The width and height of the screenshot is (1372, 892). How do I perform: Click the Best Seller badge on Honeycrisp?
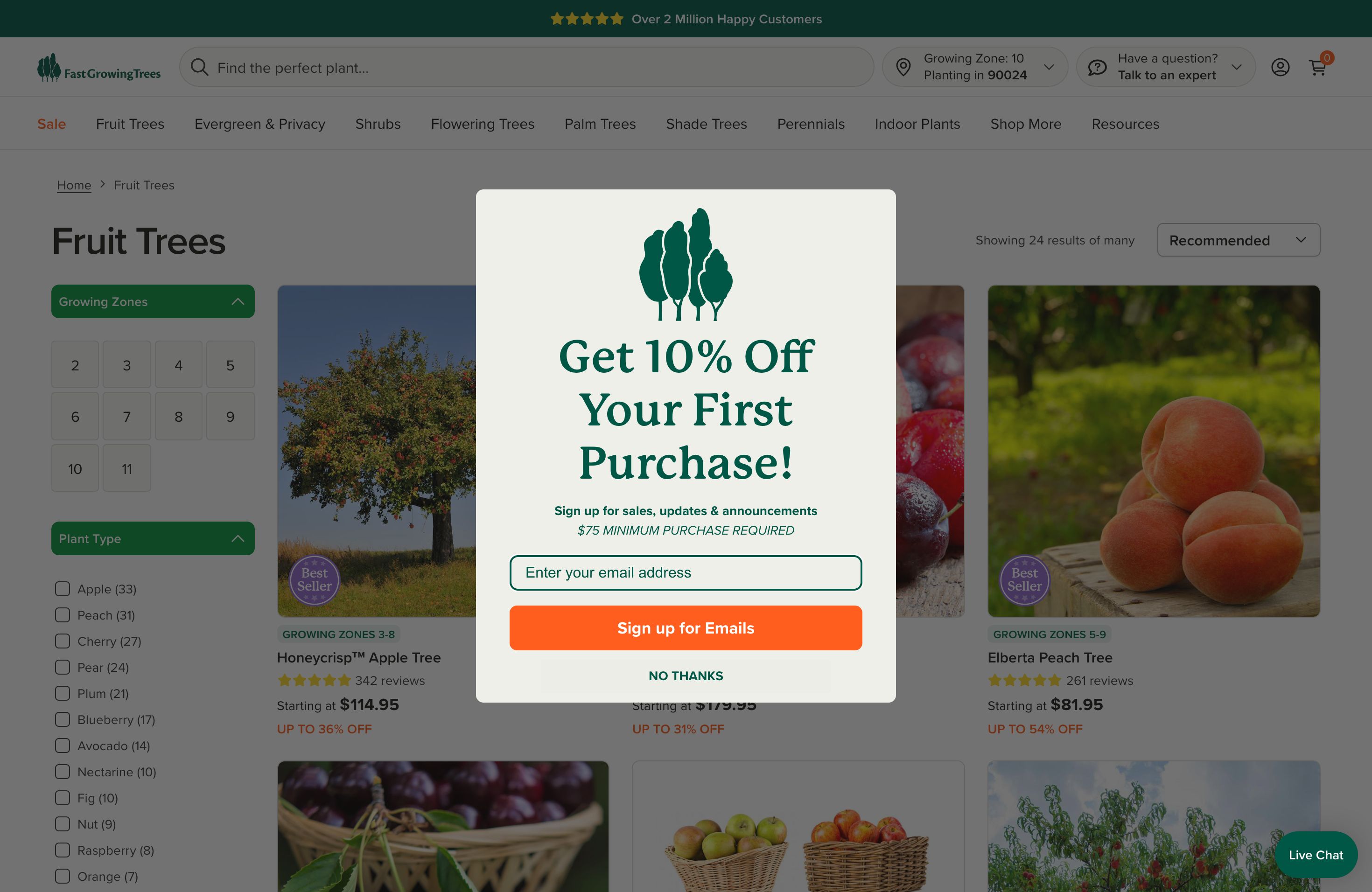point(314,580)
